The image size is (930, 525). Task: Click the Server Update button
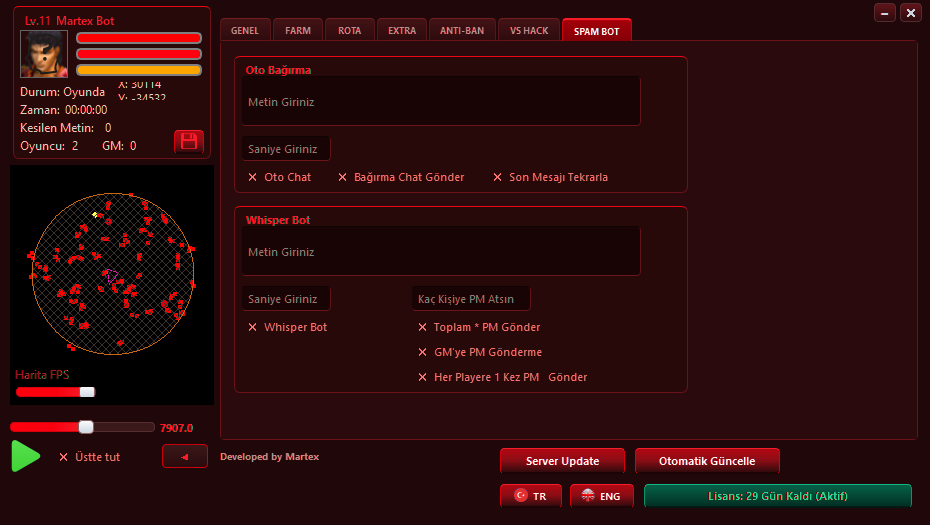[562, 461]
